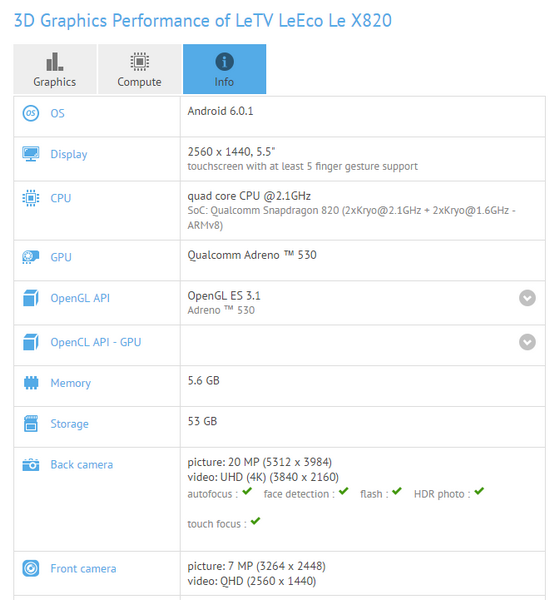Screen dimensions: 555x600
Task: Click the Memory chip icon
Action: click(x=31, y=383)
